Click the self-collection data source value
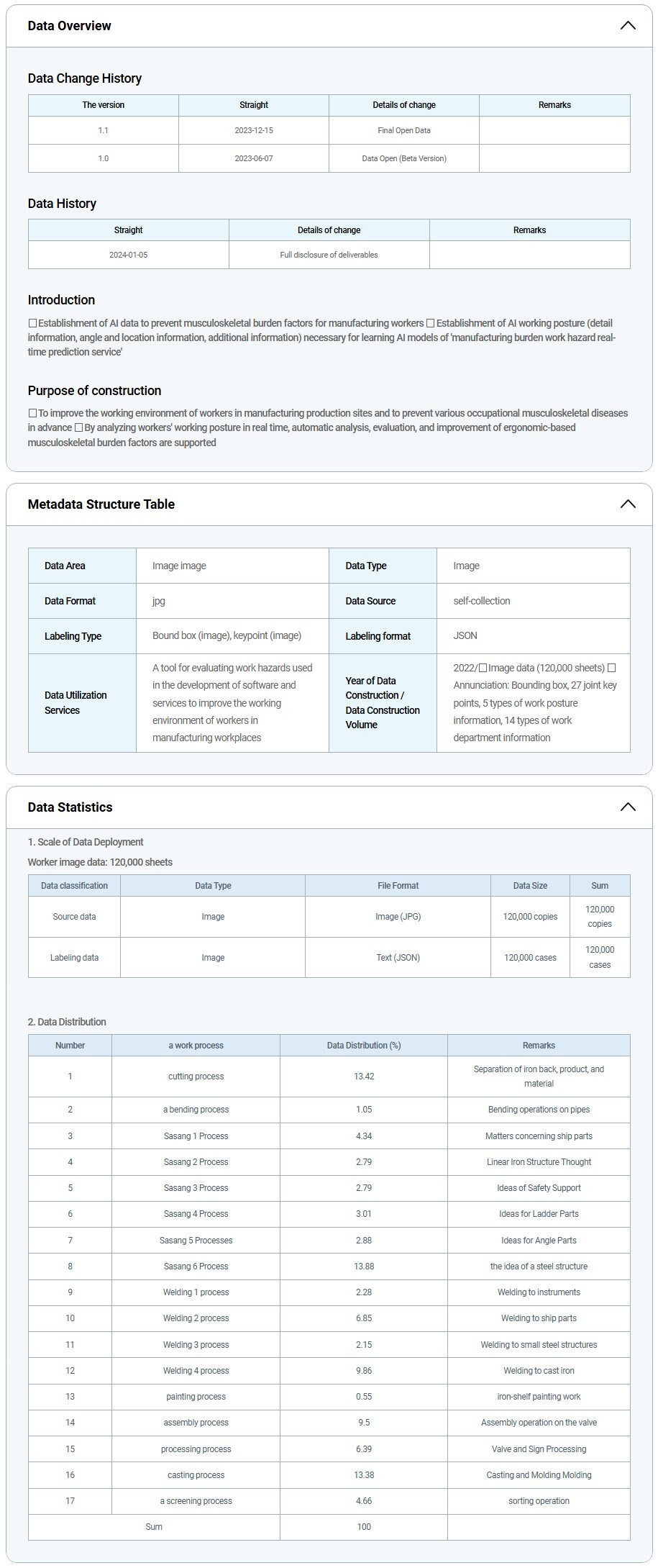The image size is (658, 1568). pos(481,601)
